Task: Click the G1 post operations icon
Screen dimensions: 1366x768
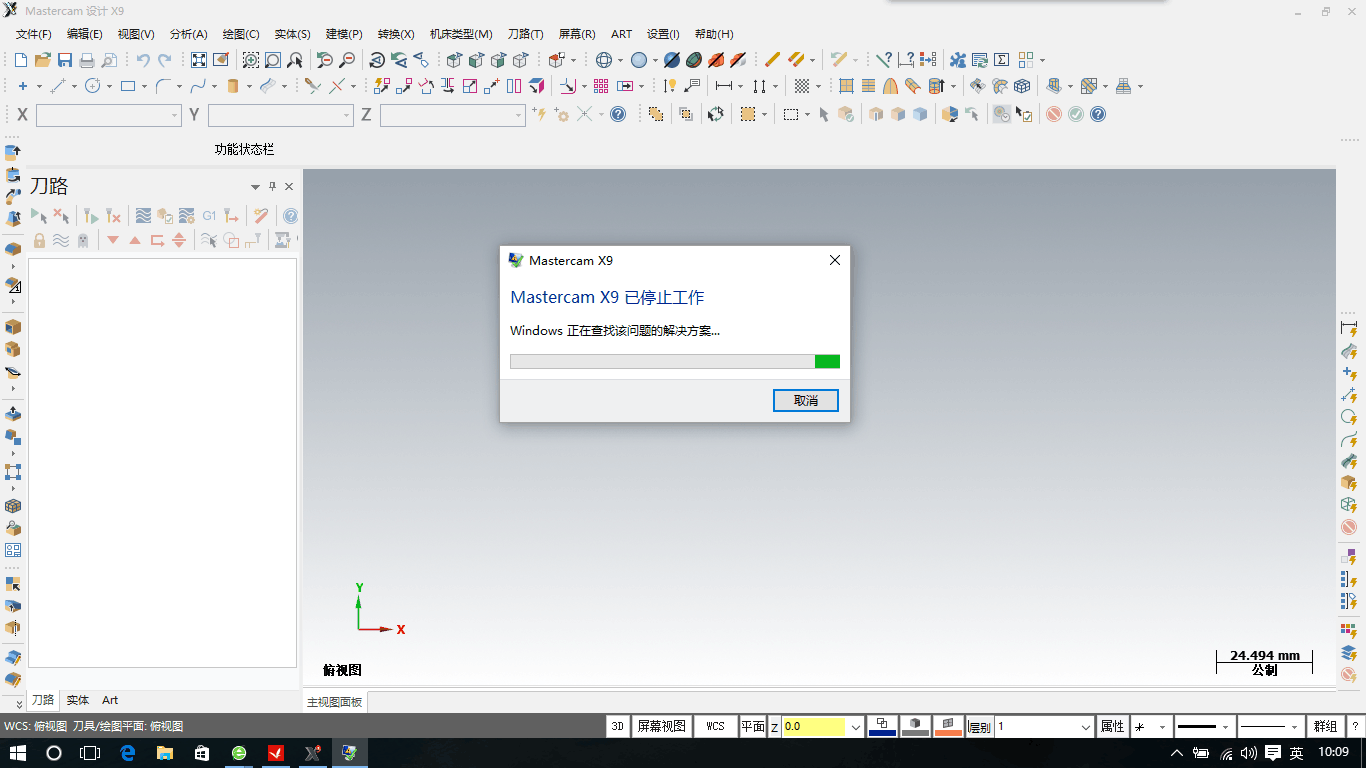Action: point(209,215)
